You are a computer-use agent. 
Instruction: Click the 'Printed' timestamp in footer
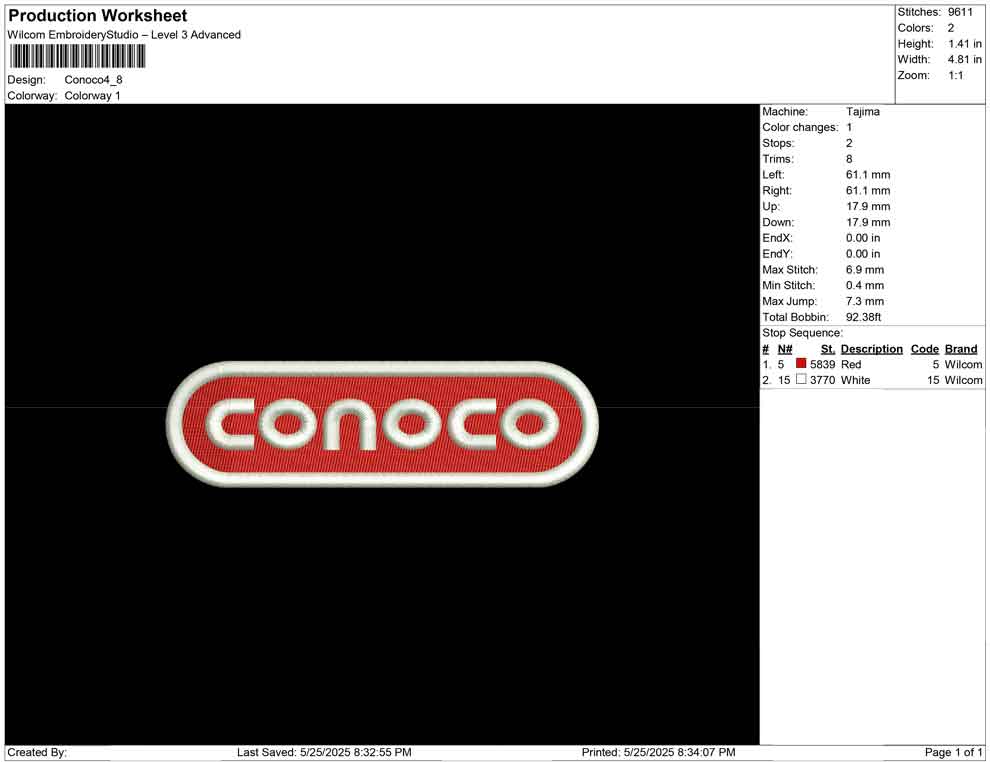659,752
